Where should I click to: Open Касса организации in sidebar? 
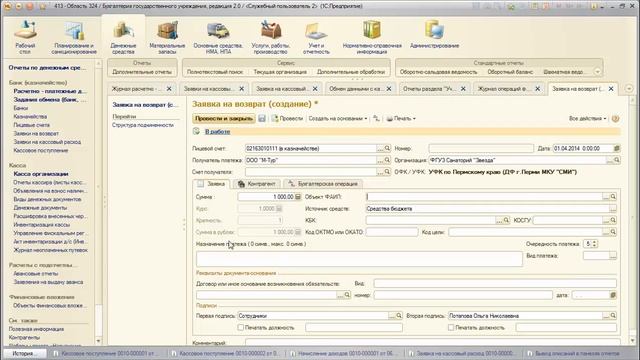tap(41, 174)
